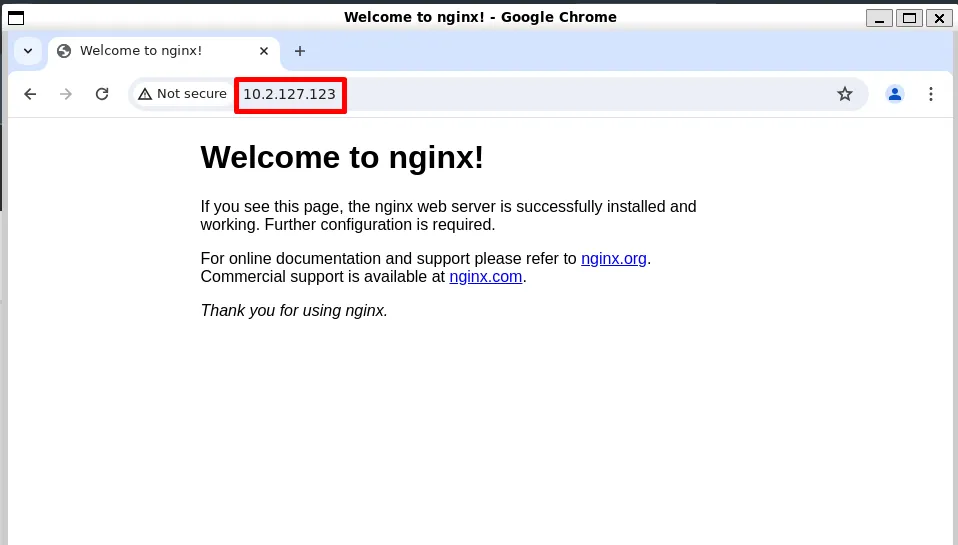Open Chrome's three-dot menu
958x545 pixels.
tap(931, 94)
